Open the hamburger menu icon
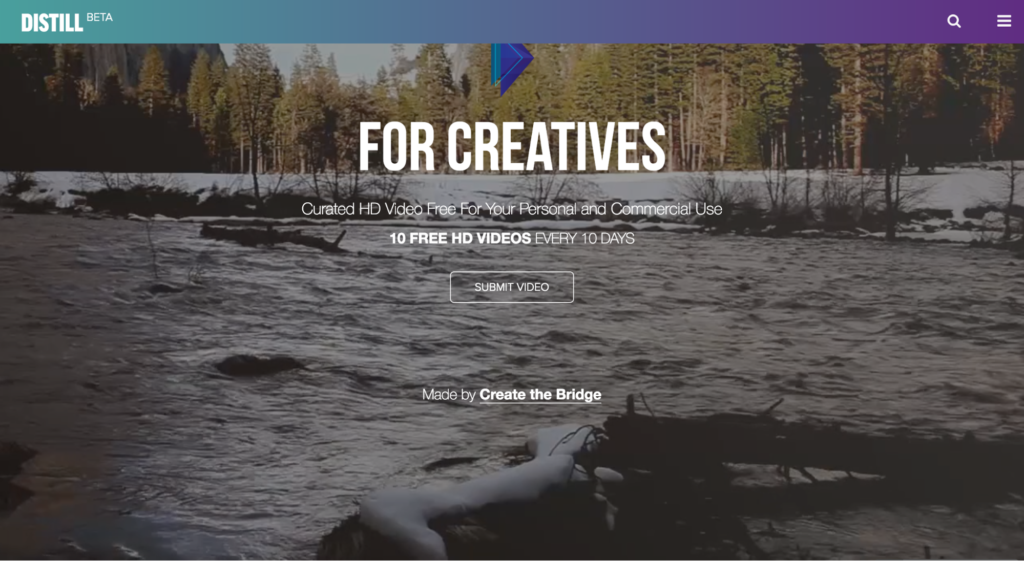Screen dimensions: 1024x561 1004,22
